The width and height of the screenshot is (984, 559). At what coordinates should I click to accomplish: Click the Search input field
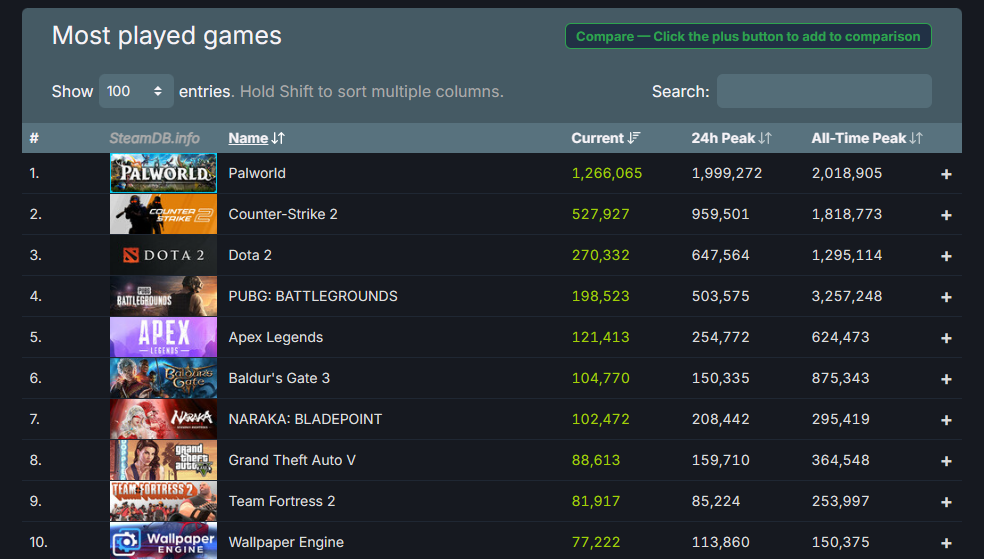pyautogui.click(x=824, y=91)
